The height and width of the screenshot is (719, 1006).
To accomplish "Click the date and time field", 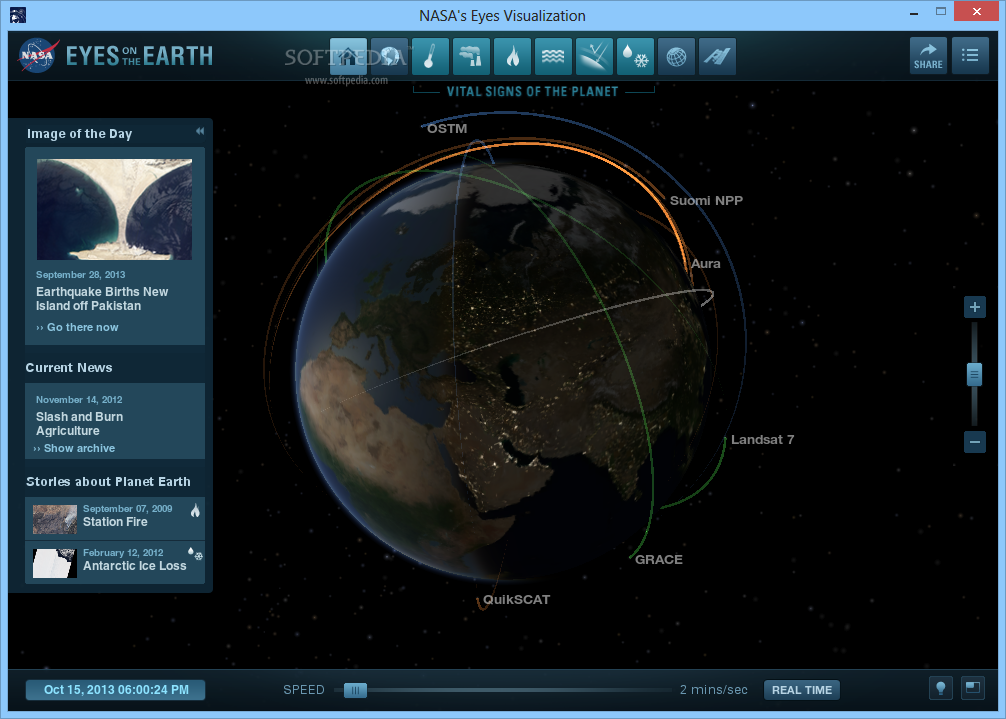I will 115,690.
